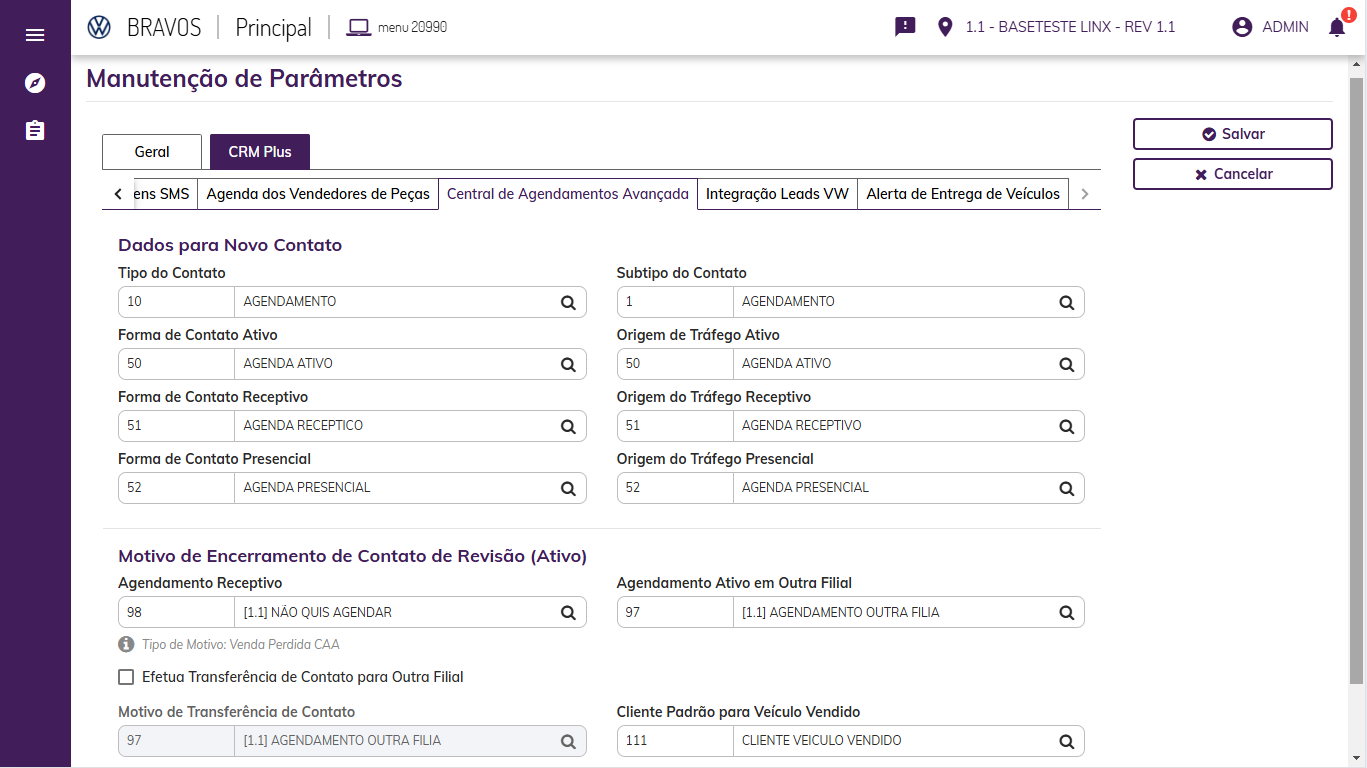
Task: Open Agenda dos Vendedores de Peças tab
Action: (318, 194)
